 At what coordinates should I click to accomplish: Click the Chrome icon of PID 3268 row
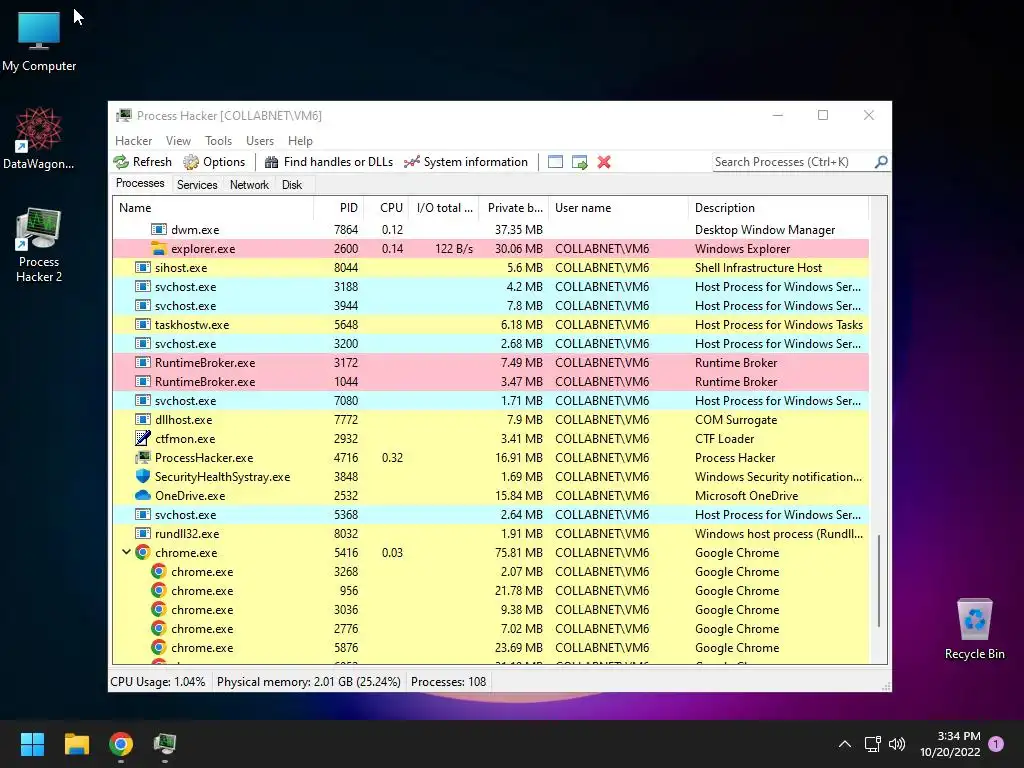pos(159,571)
